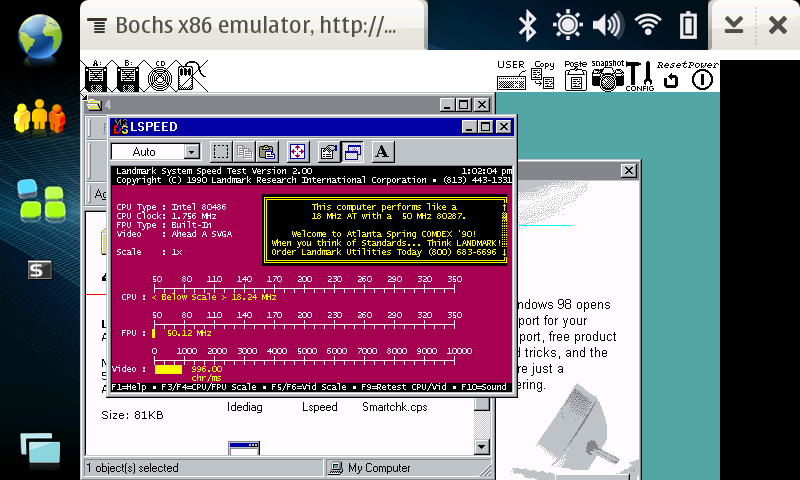The image size is (800, 480).
Task: Click the volume speaker icon
Action: tap(607, 25)
